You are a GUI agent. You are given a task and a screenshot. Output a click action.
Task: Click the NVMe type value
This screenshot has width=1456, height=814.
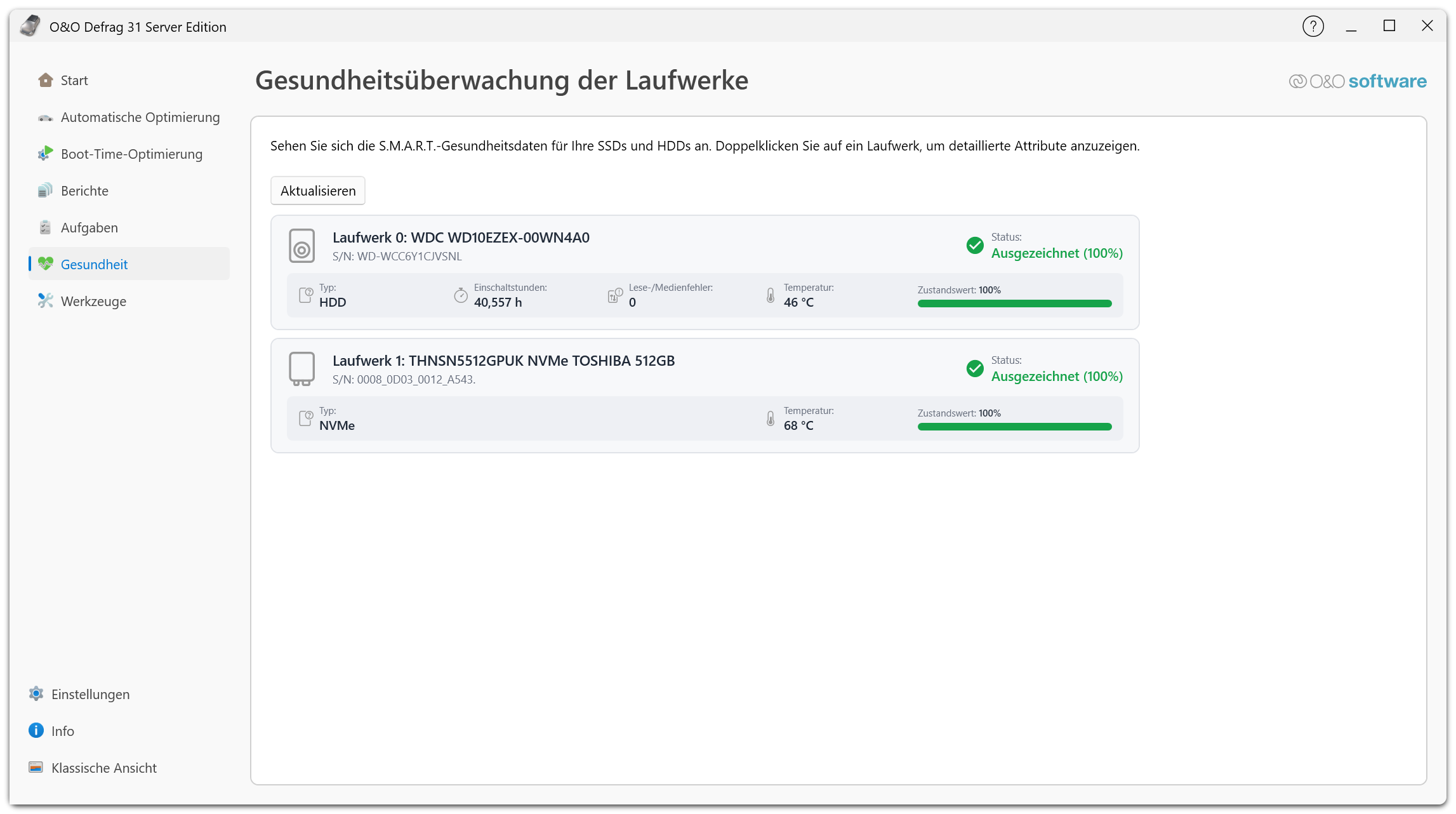(x=337, y=425)
